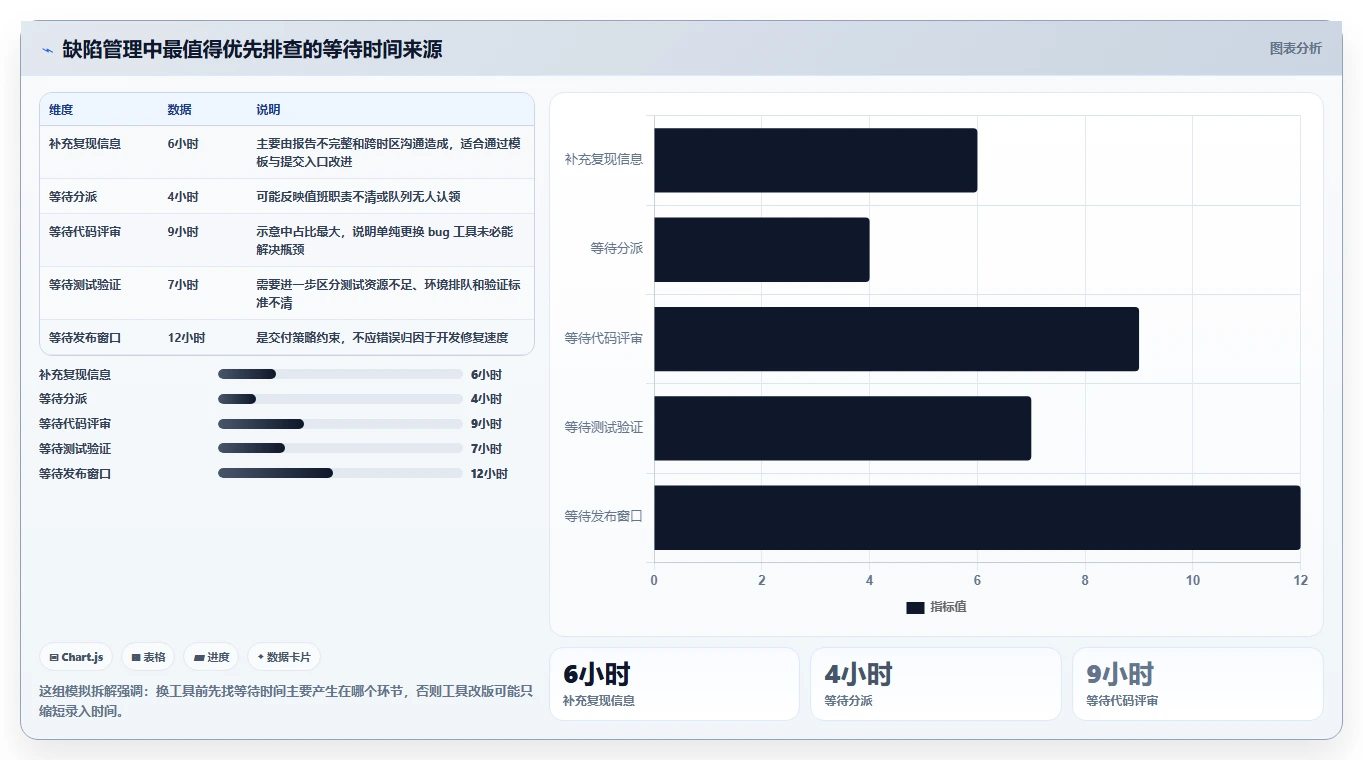Screen dimensions: 1363x760
Task: Select the 数据卡片 chip
Action: point(284,657)
